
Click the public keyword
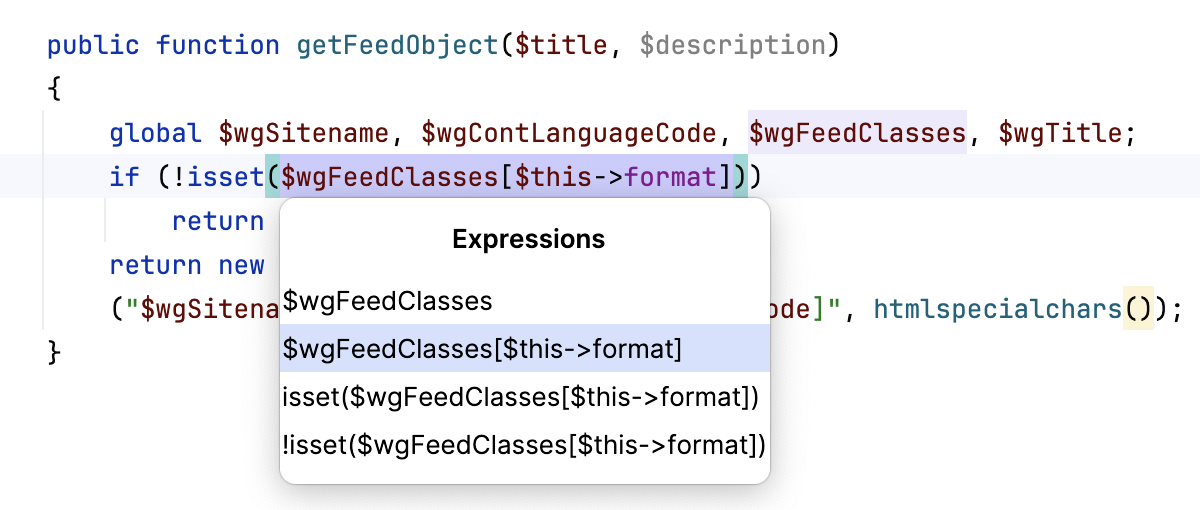click(94, 46)
